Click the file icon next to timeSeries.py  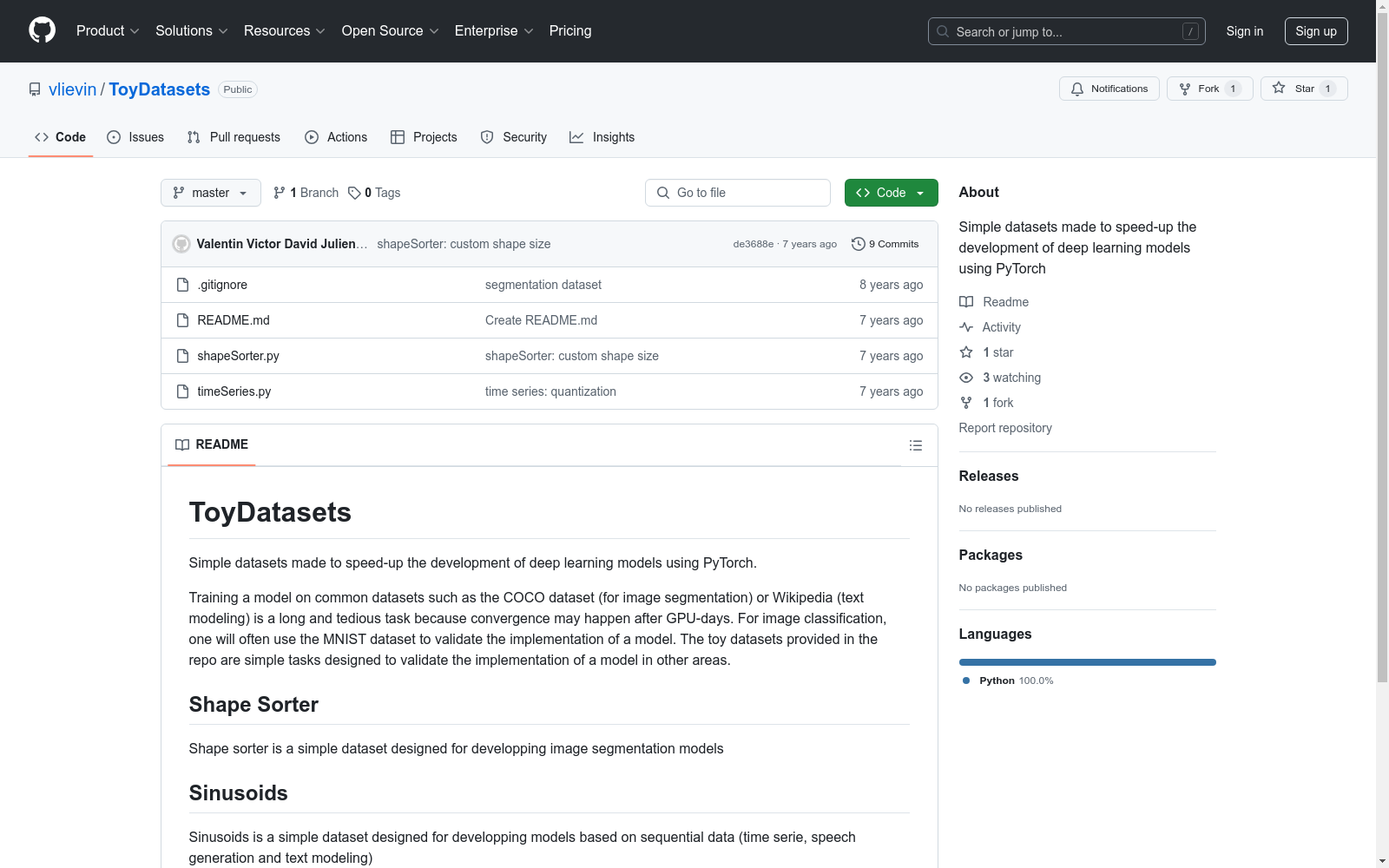click(x=182, y=391)
